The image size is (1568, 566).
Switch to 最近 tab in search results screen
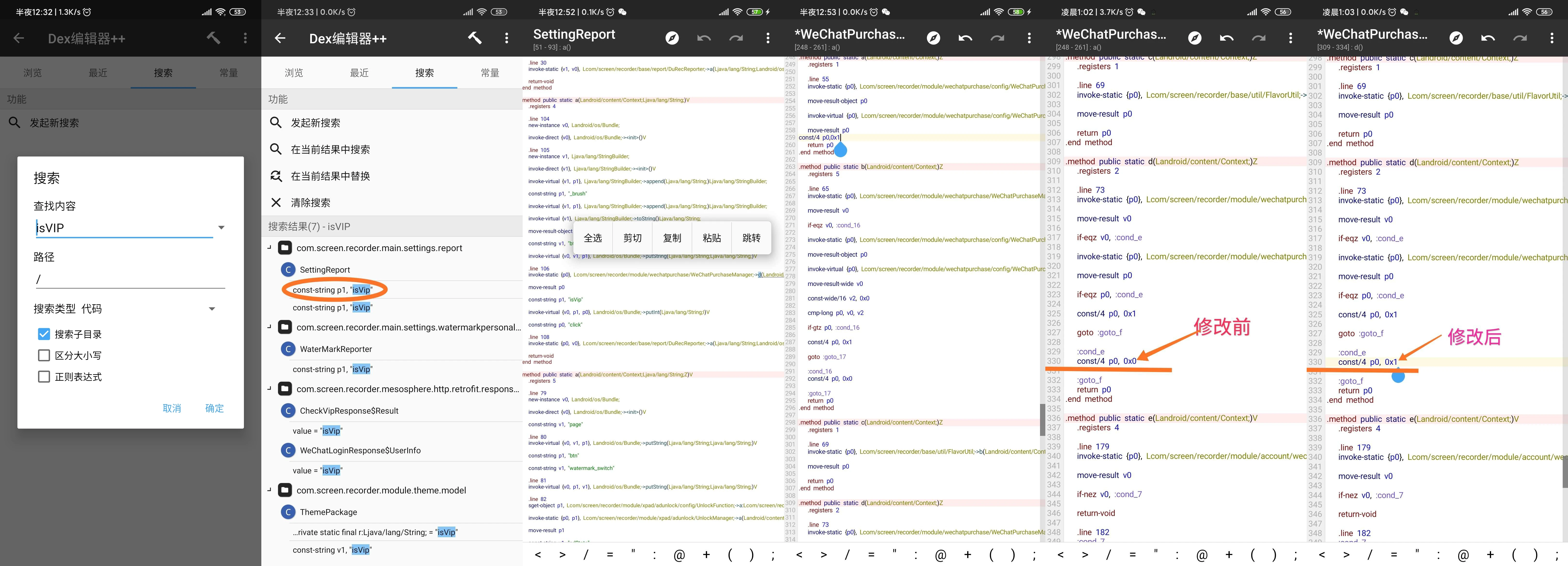tap(359, 73)
